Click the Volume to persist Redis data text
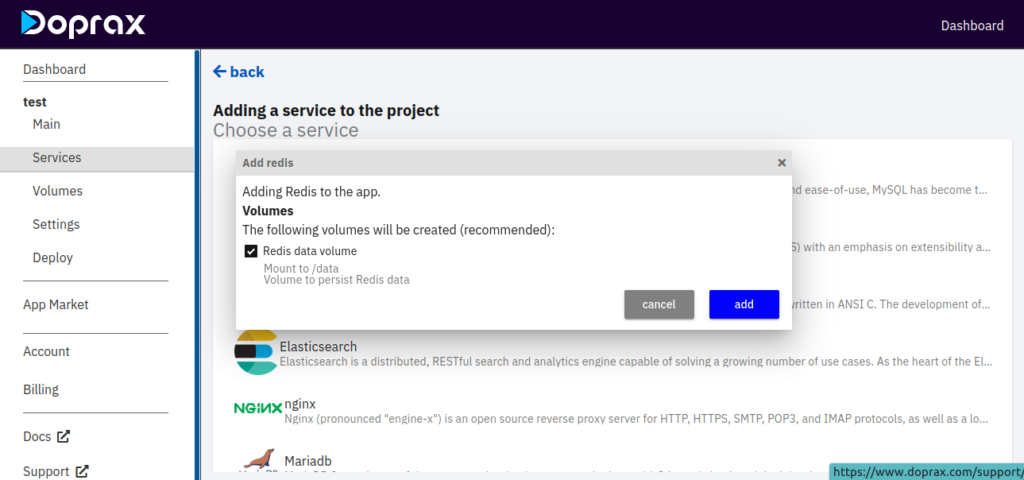Screen dimensions: 1024x480 tap(336, 280)
